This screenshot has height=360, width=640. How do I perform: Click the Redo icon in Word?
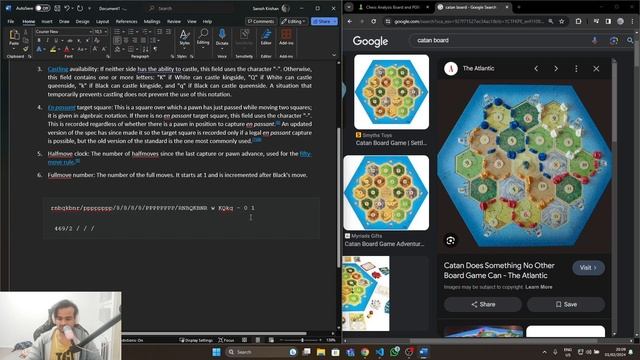[x=80, y=8]
